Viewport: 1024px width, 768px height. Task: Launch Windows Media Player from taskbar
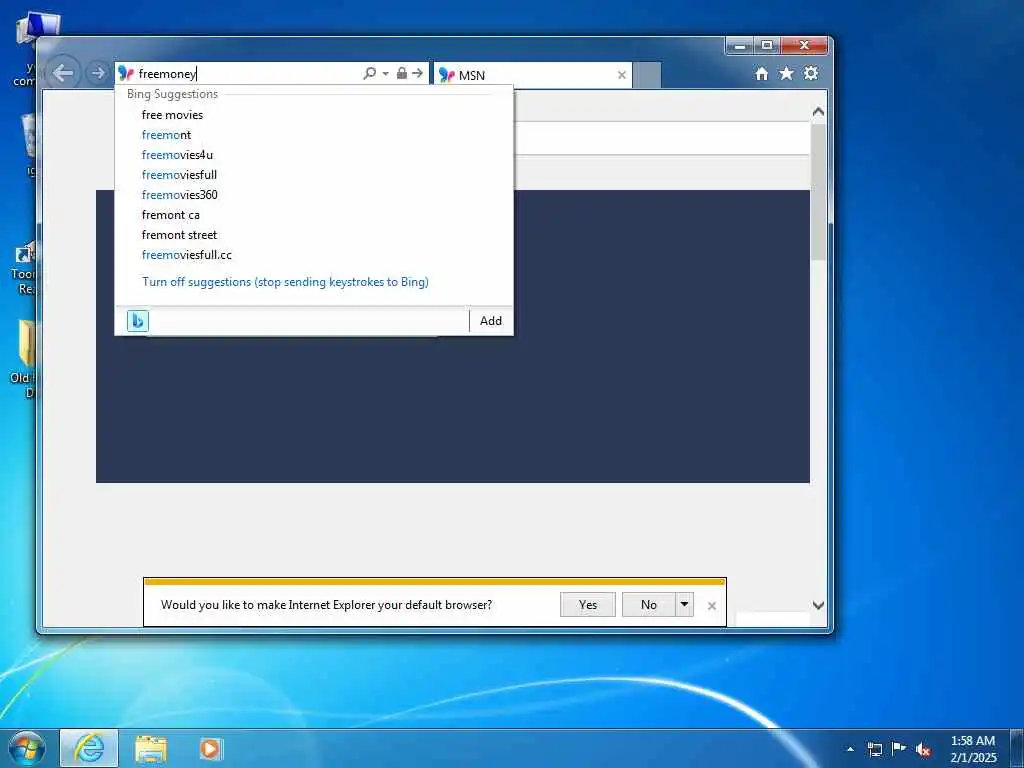pos(210,748)
